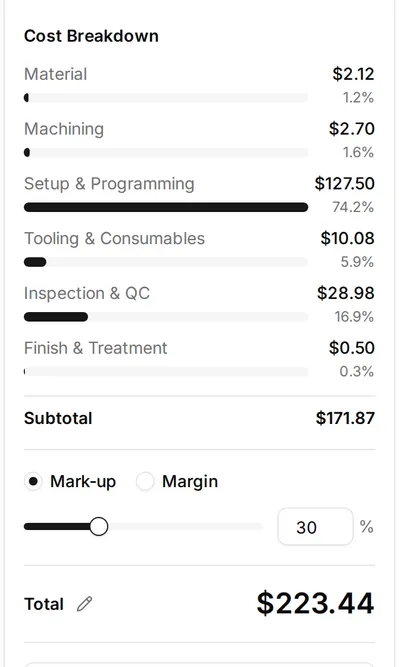Click the Finish & Treatment label
The width and height of the screenshot is (400, 667).
95,348
